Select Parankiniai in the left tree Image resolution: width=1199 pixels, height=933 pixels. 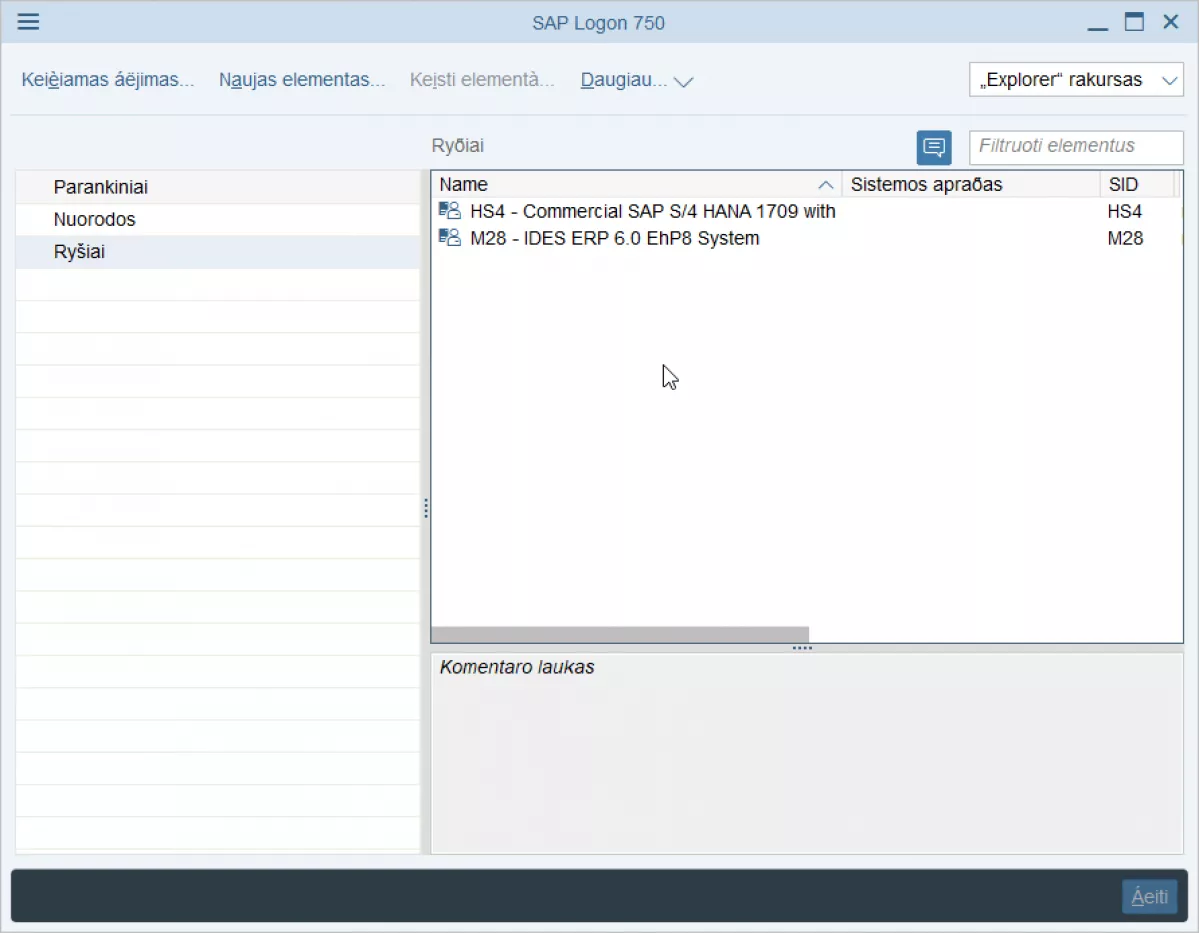[218, 187]
